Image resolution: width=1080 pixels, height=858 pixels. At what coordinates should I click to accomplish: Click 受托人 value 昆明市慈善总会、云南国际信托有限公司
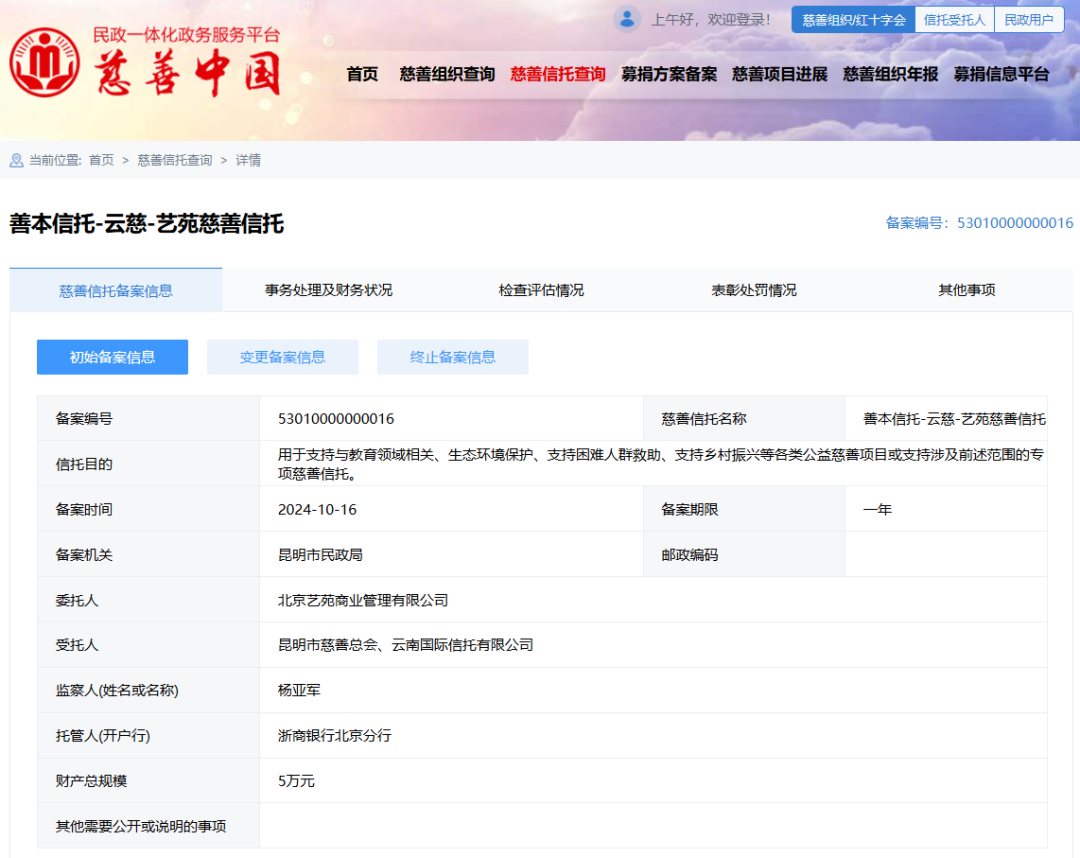406,645
